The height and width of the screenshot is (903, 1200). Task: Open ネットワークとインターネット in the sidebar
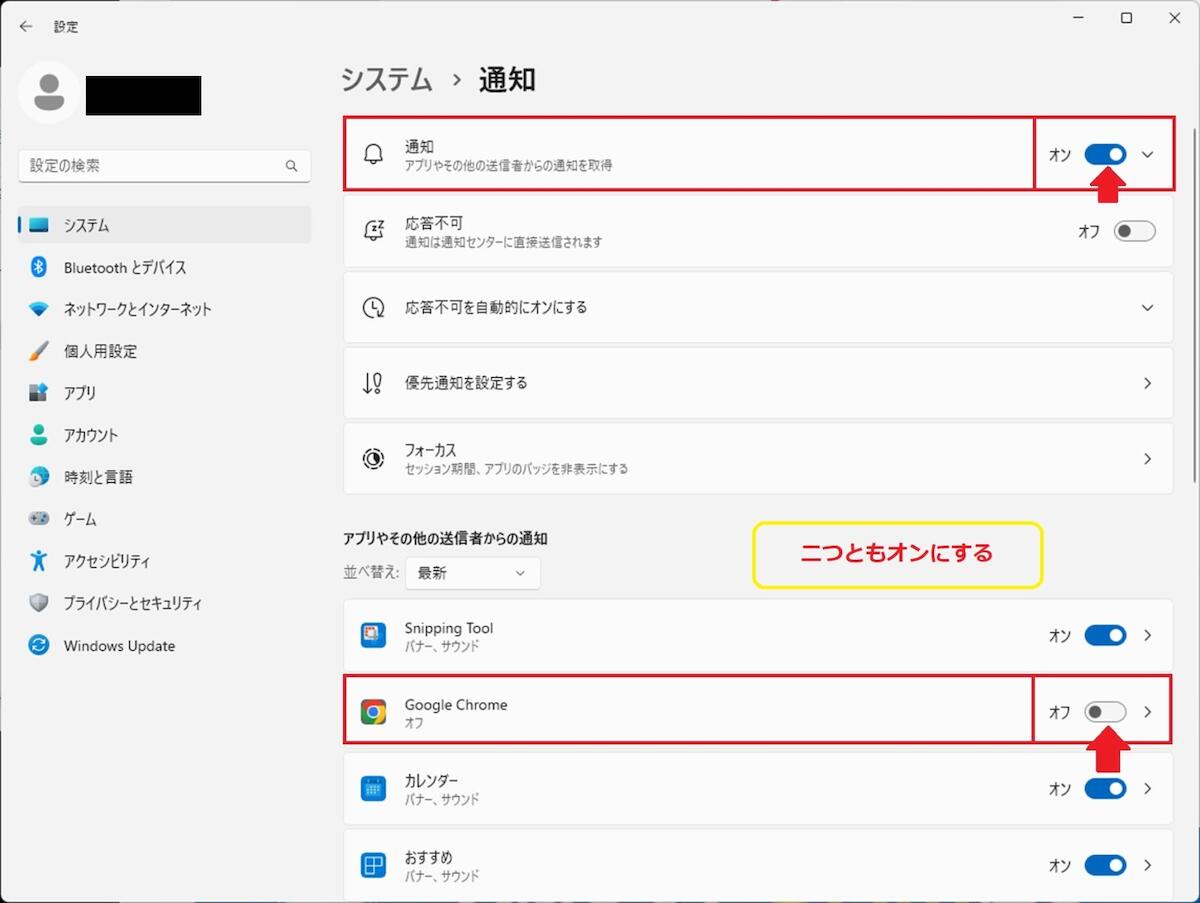tap(137, 310)
